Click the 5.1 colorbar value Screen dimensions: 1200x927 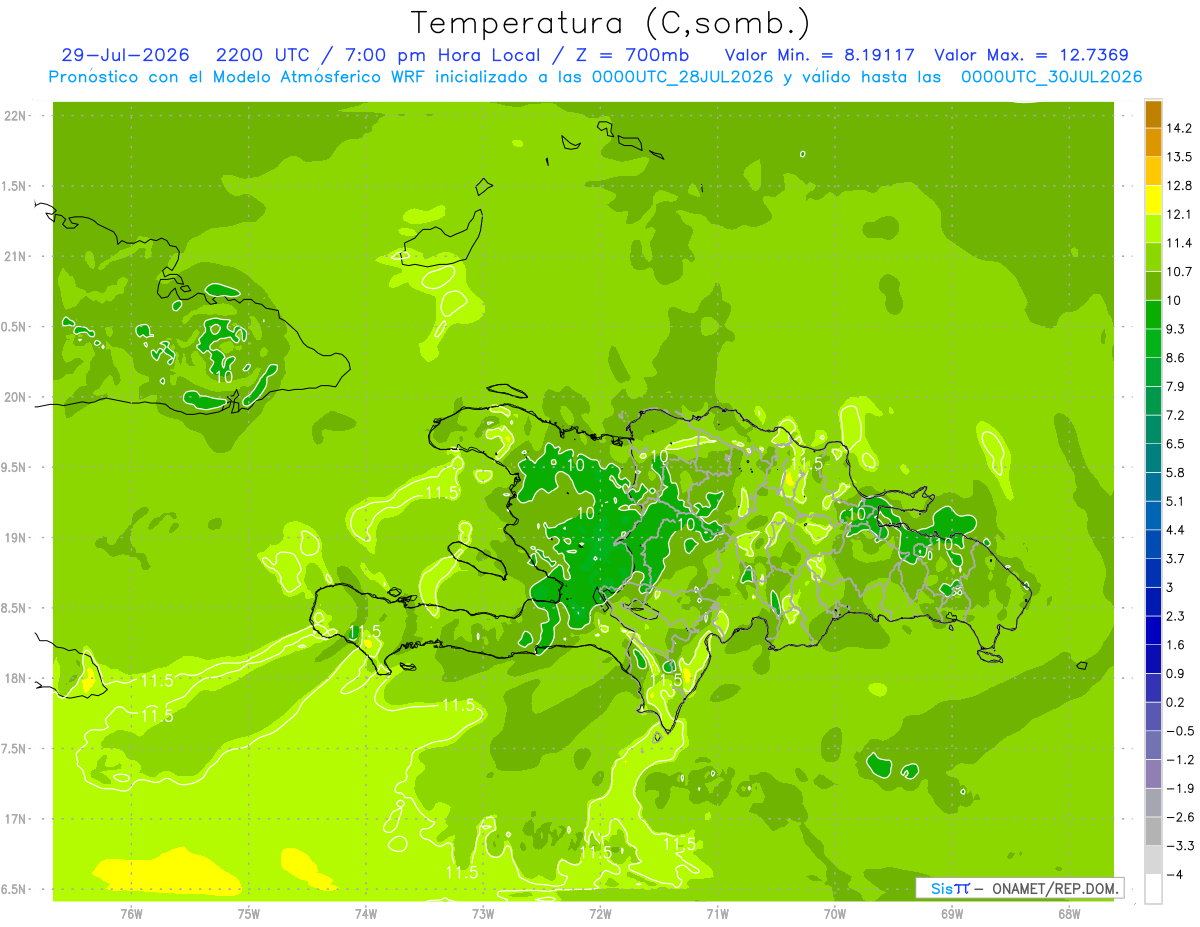pyautogui.click(x=1177, y=501)
